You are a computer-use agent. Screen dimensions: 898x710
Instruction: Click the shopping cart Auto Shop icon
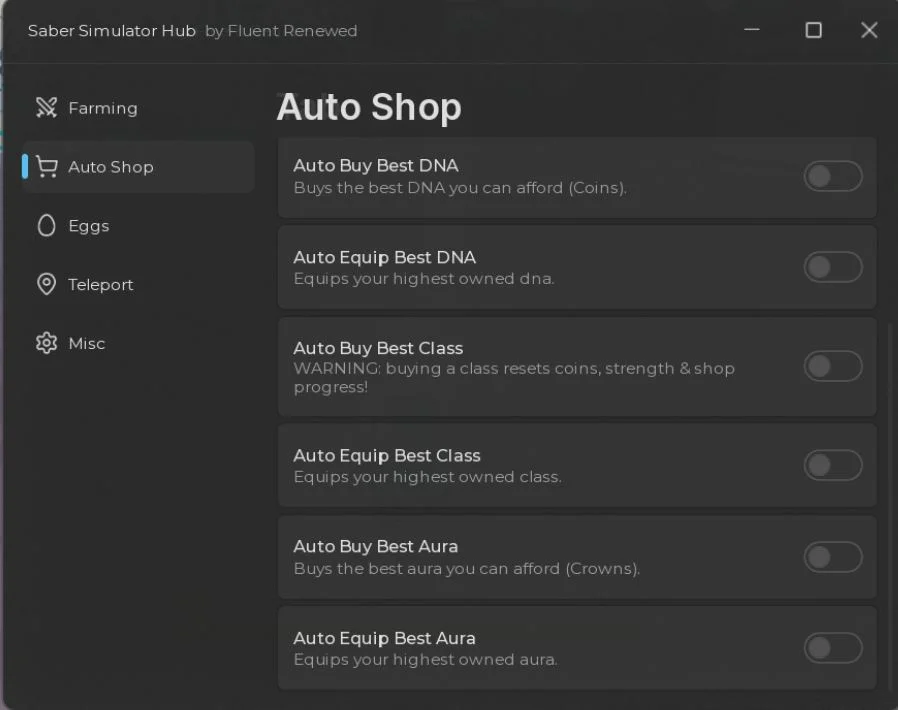[46, 167]
